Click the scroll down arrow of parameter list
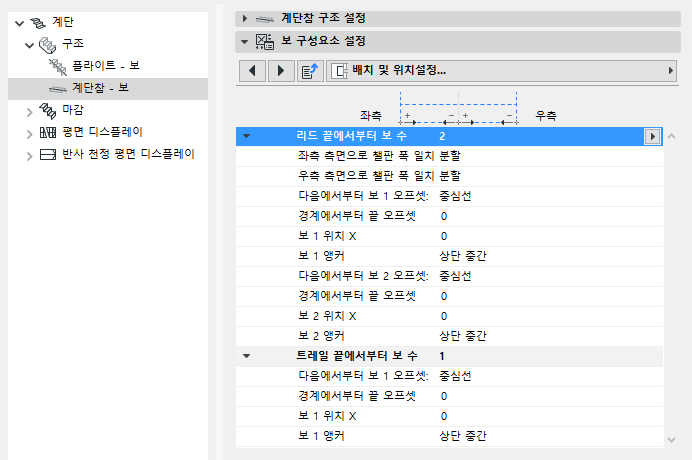 point(671,440)
